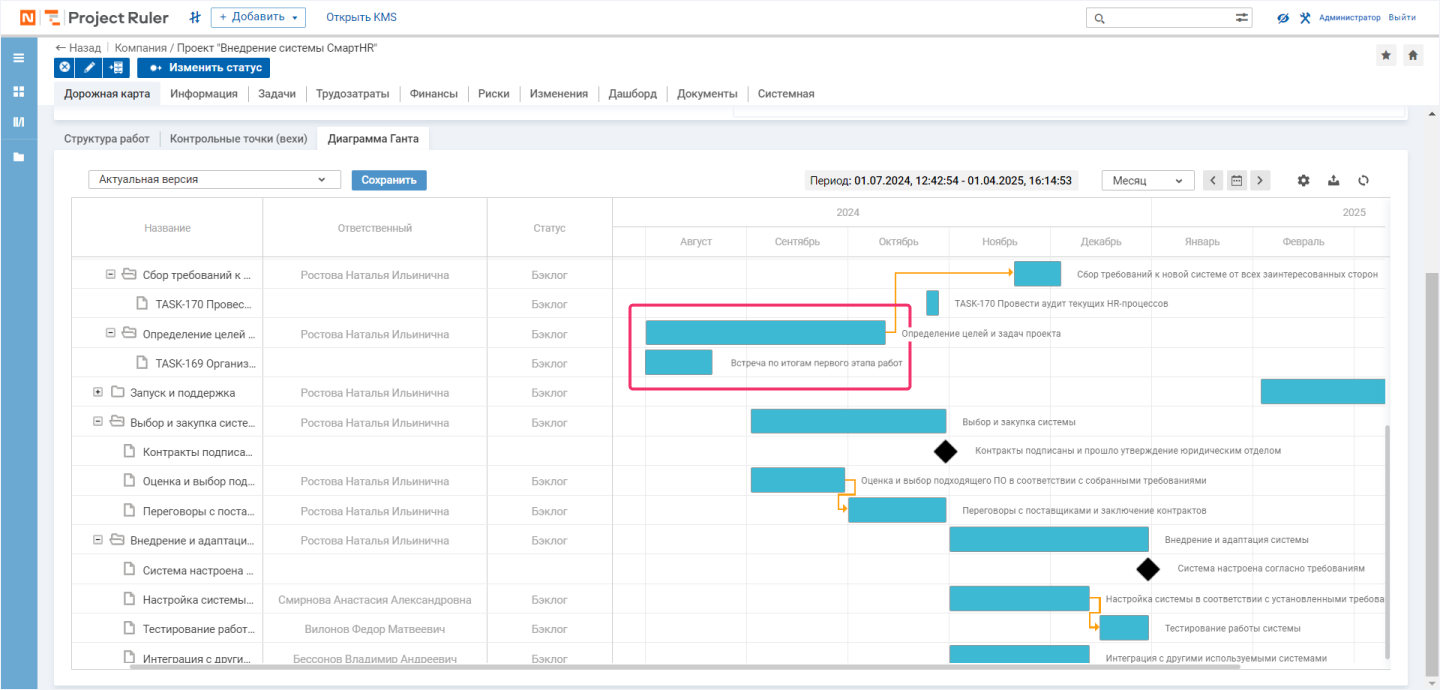Click the Изменить статус button
1440x690 pixels.
point(204,68)
